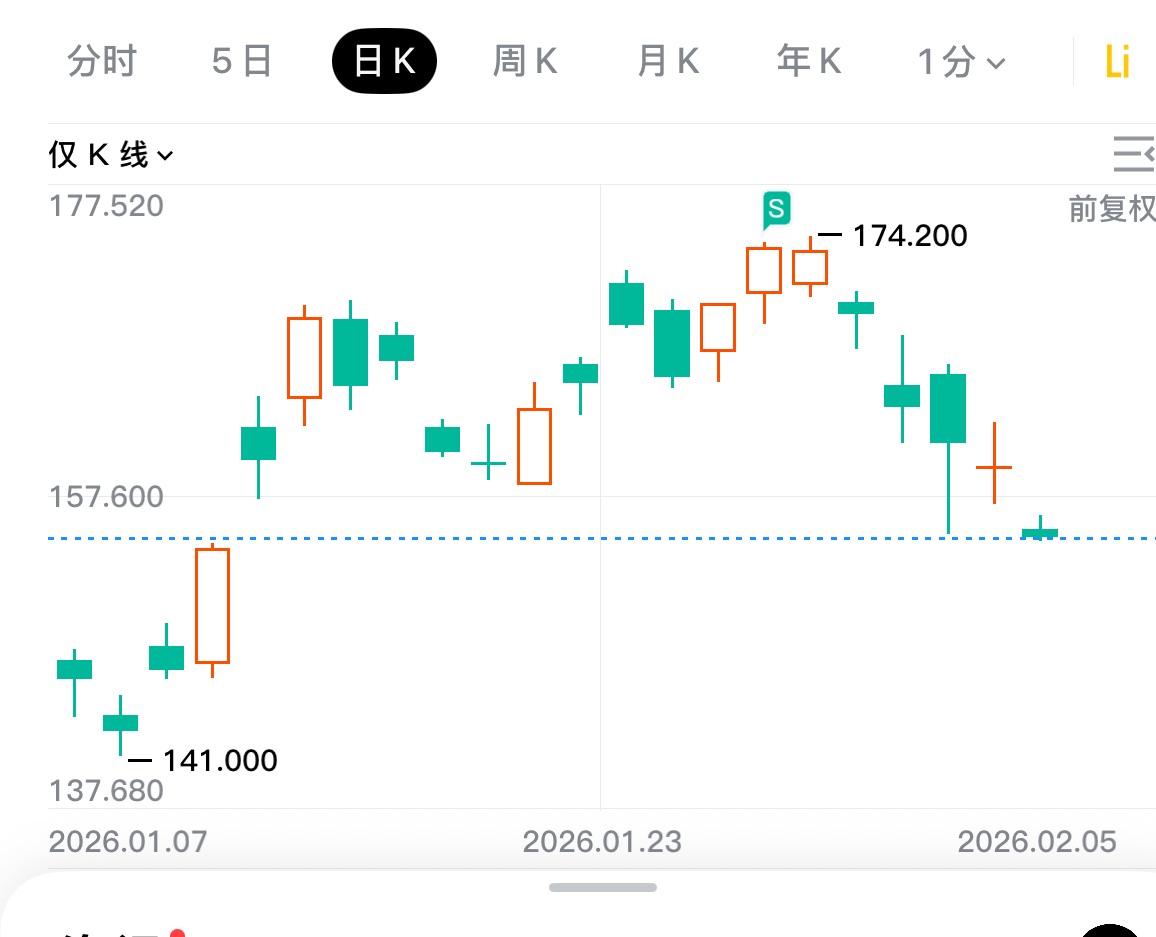The image size is (1156, 937).
Task: Click the blue dashed price line
Action: [400, 538]
